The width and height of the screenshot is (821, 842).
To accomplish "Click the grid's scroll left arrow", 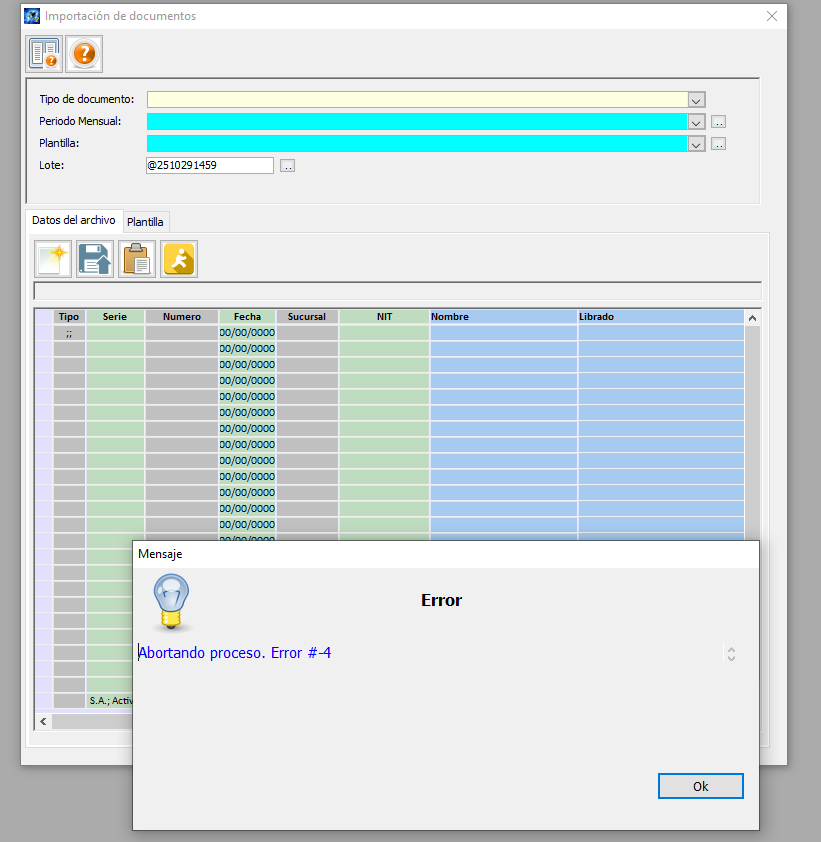I will point(43,721).
